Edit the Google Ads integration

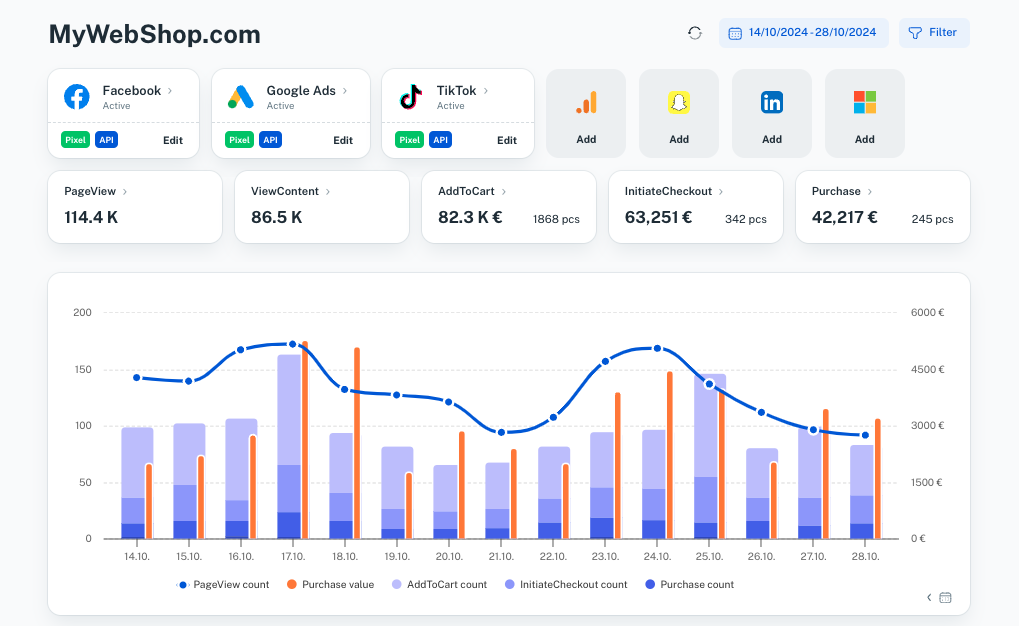343,140
